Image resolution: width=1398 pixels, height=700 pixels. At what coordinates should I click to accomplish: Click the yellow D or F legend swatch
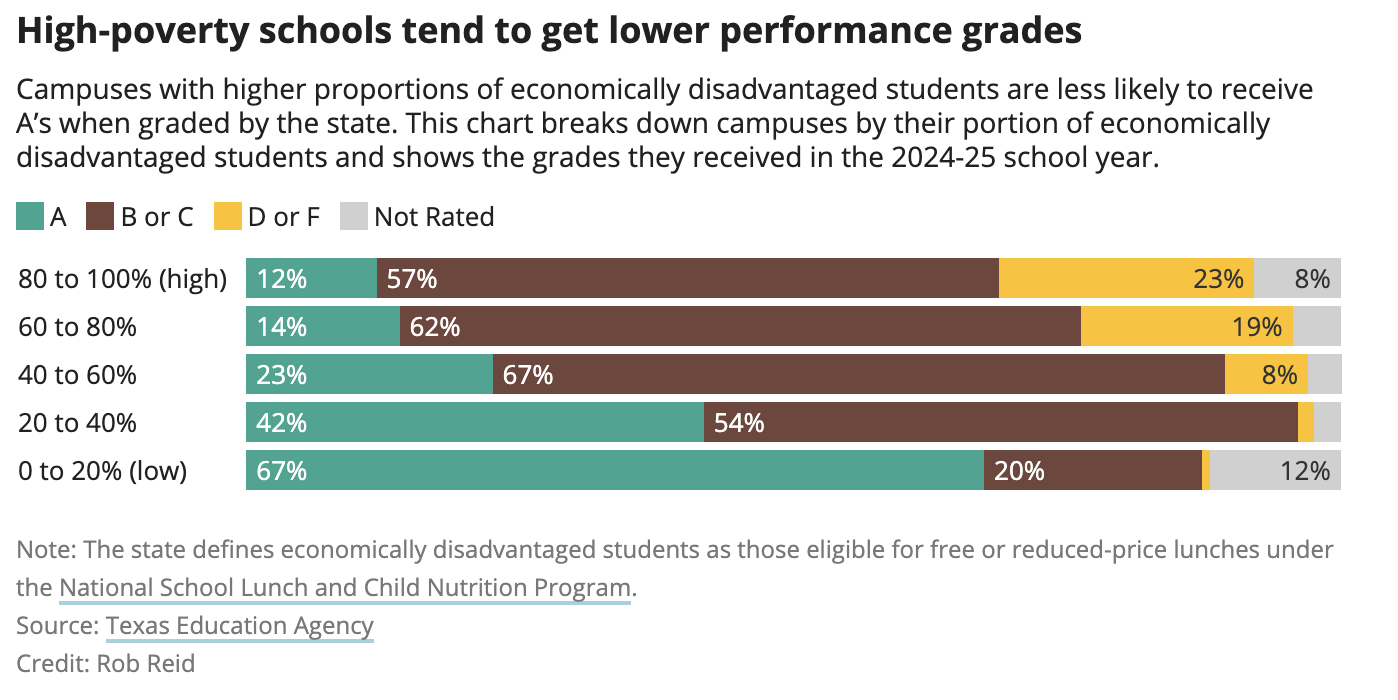pyautogui.click(x=228, y=217)
